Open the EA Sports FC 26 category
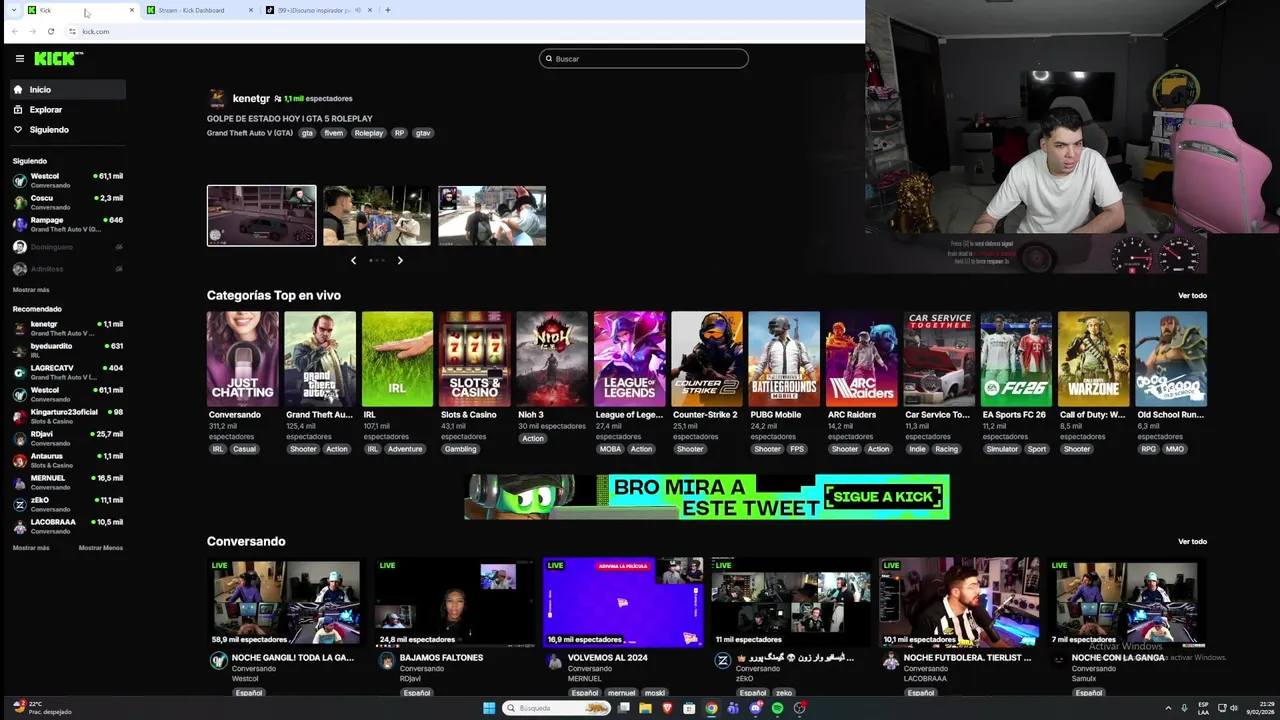Screen dimensions: 1280x720 coord(1016,358)
